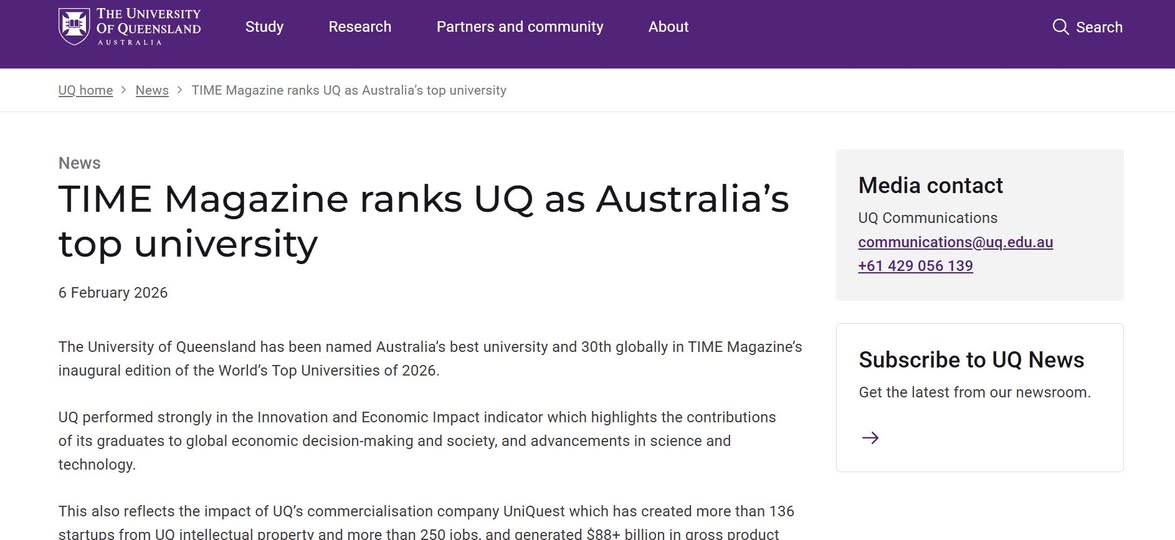This screenshot has height=540, width=1175.
Task: Open the Research navigation menu
Action: click(x=360, y=27)
